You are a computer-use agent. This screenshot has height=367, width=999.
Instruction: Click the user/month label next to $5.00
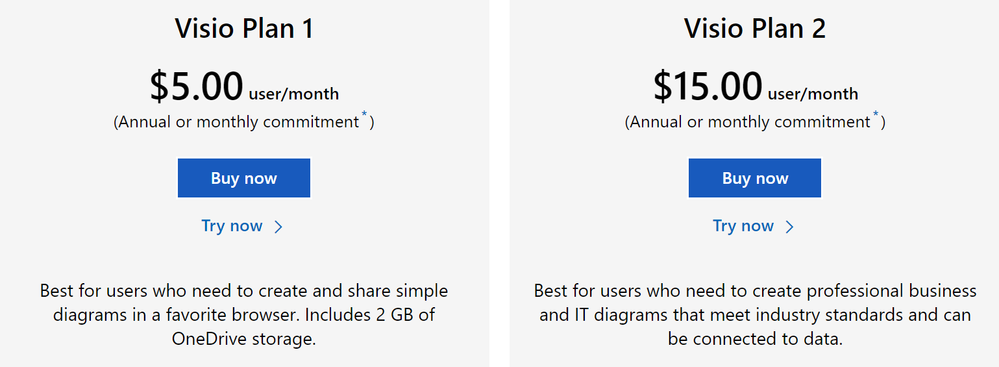[x=294, y=94]
